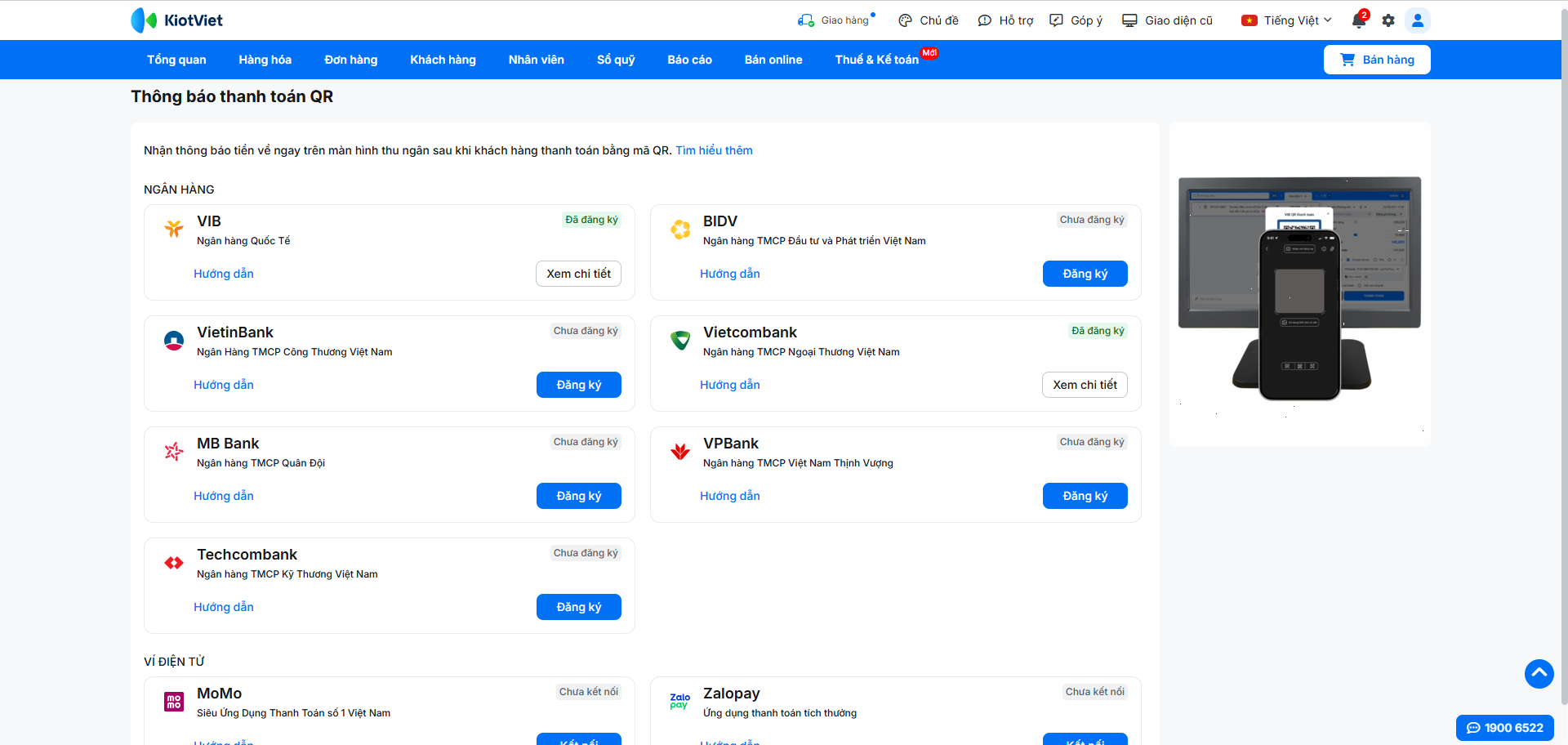Register MB Bank with Đăng ký
The width and height of the screenshot is (1568, 745).
click(x=579, y=496)
